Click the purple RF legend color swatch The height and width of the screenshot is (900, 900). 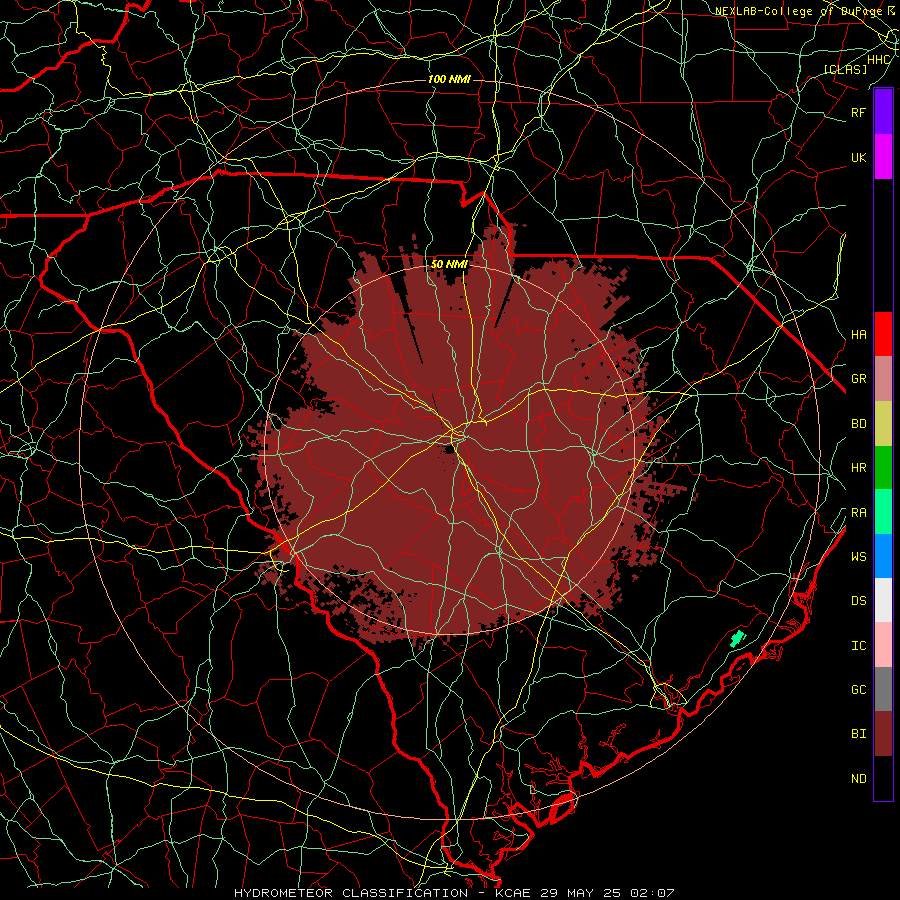[x=883, y=112]
